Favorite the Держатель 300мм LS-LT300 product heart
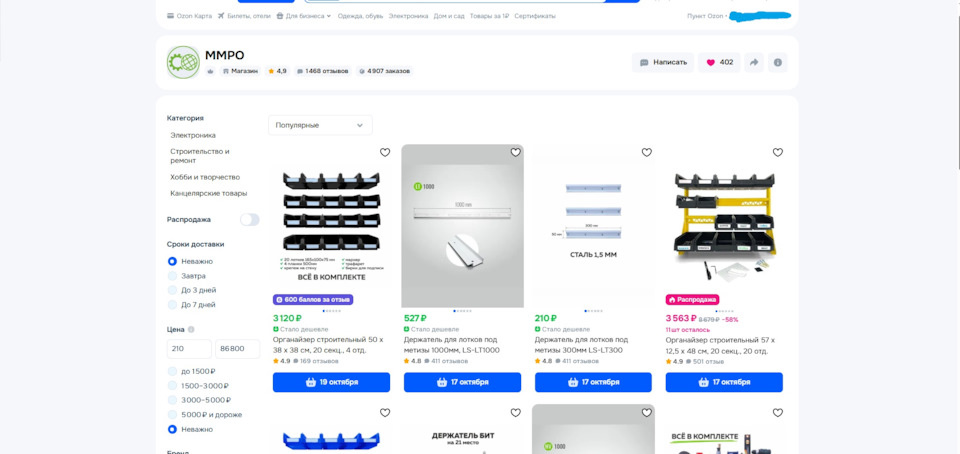 (x=647, y=152)
